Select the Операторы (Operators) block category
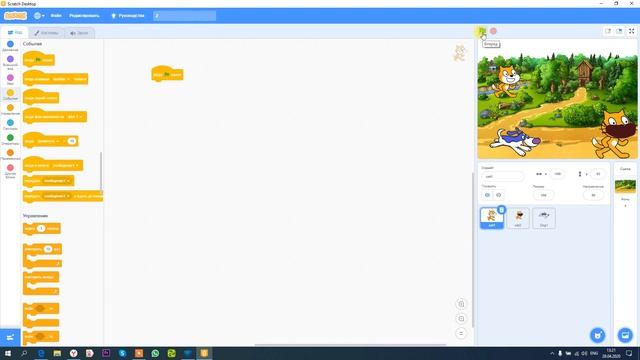The width and height of the screenshot is (640, 360). (x=10, y=140)
